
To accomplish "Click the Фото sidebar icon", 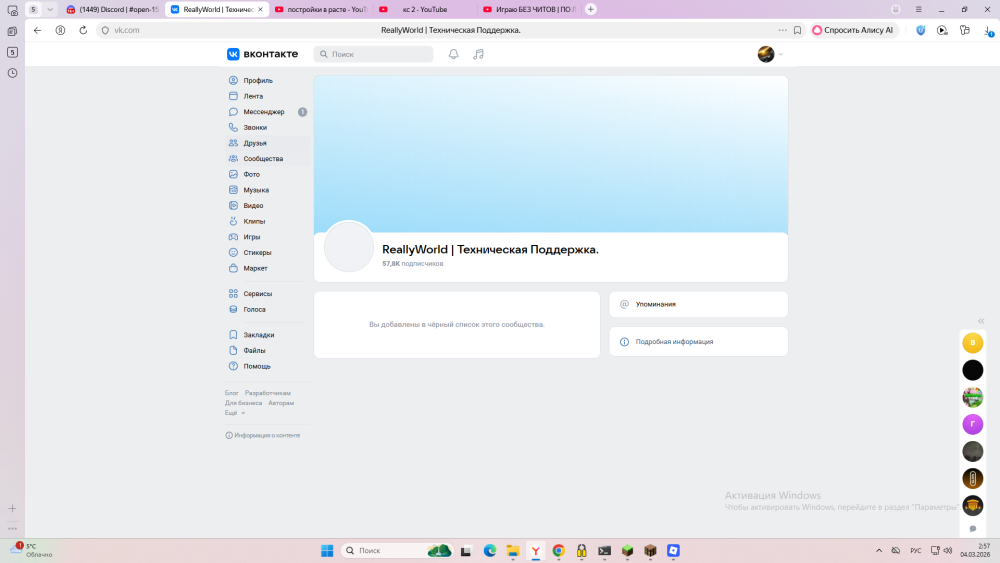I will point(233,174).
